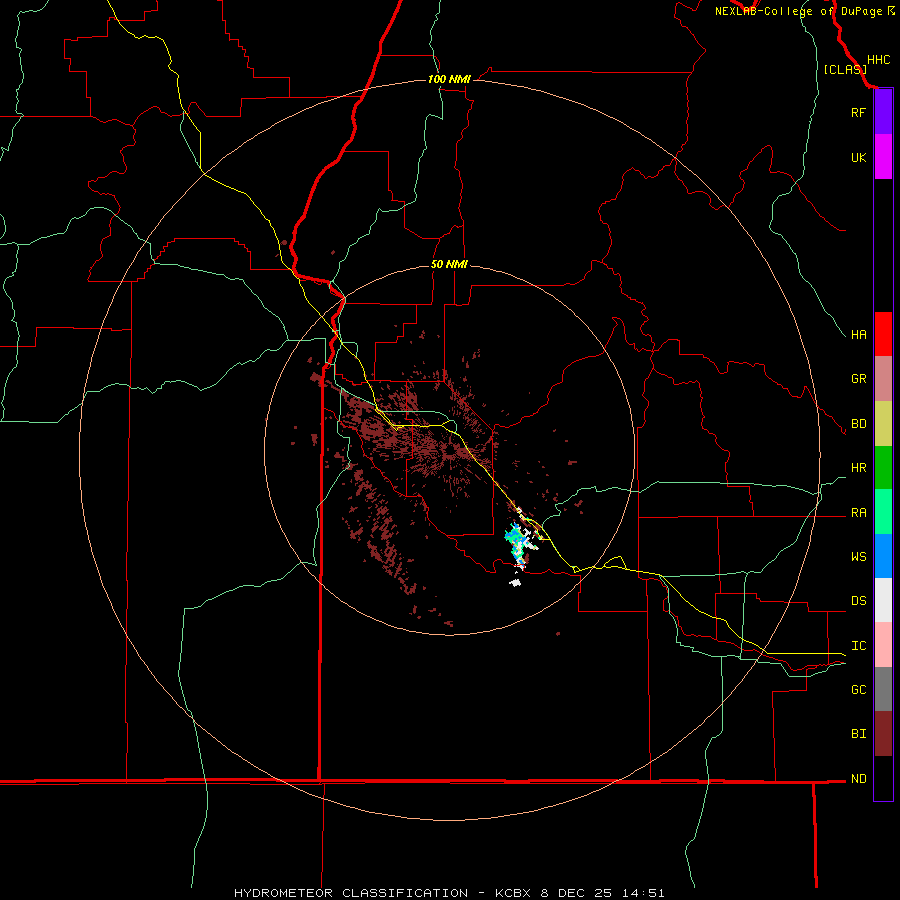This screenshot has height=900, width=900.
Task: Click the RA legend label
Action: click(x=858, y=513)
